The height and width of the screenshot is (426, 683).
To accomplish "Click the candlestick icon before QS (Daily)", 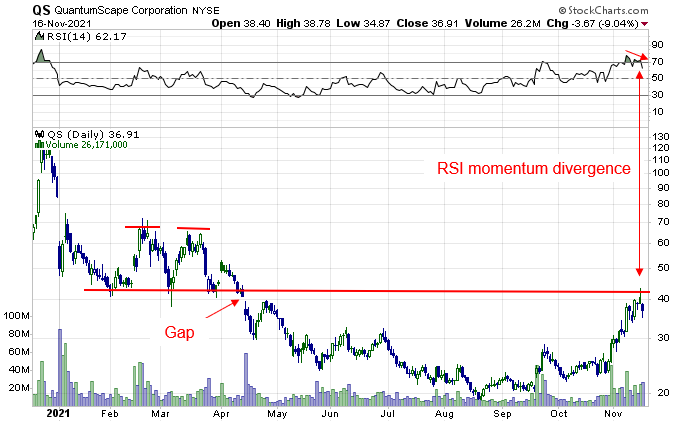I will [x=39, y=134].
